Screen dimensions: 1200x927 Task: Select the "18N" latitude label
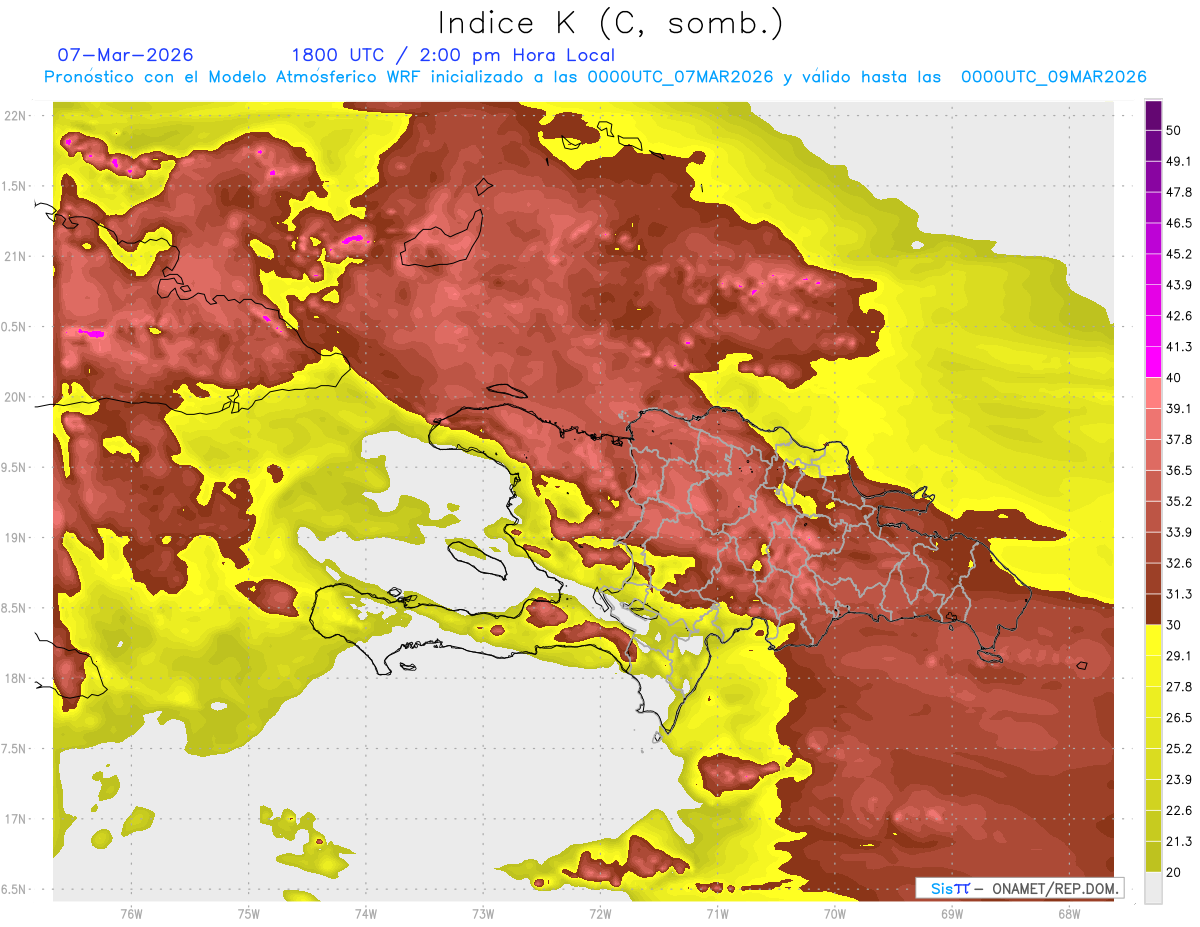(16, 678)
